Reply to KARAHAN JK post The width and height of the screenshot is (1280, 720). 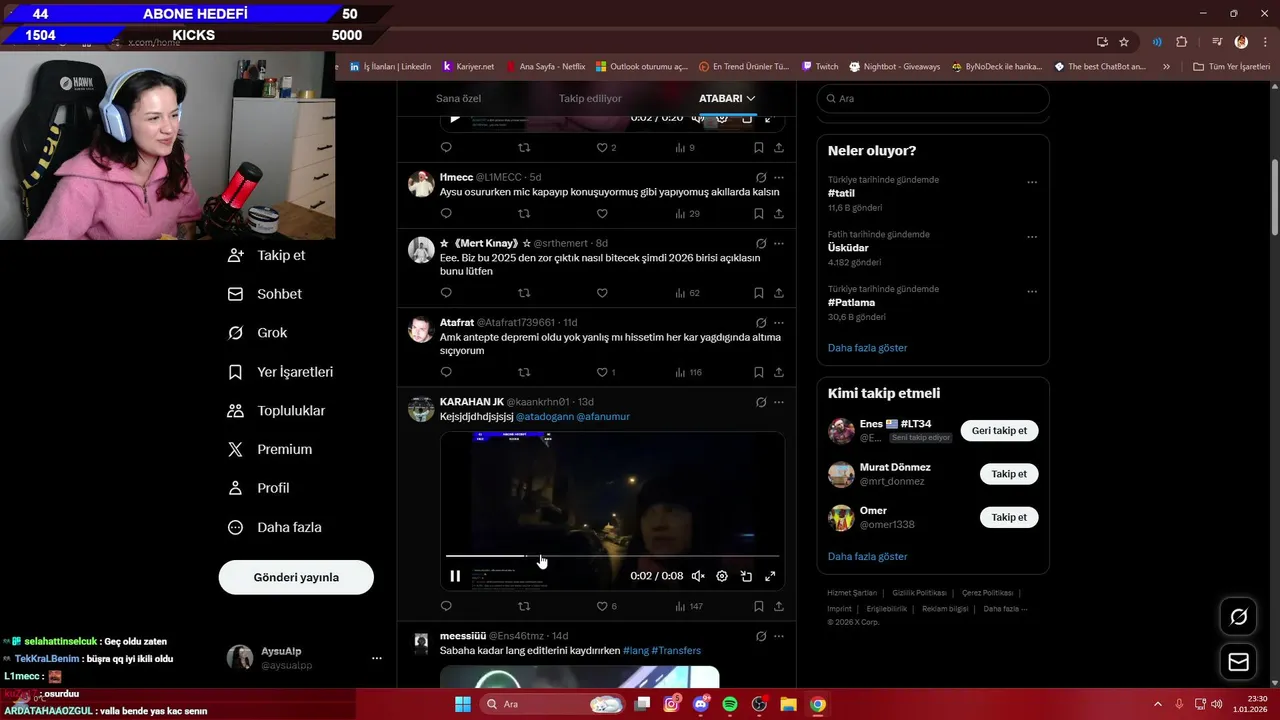tap(446, 606)
